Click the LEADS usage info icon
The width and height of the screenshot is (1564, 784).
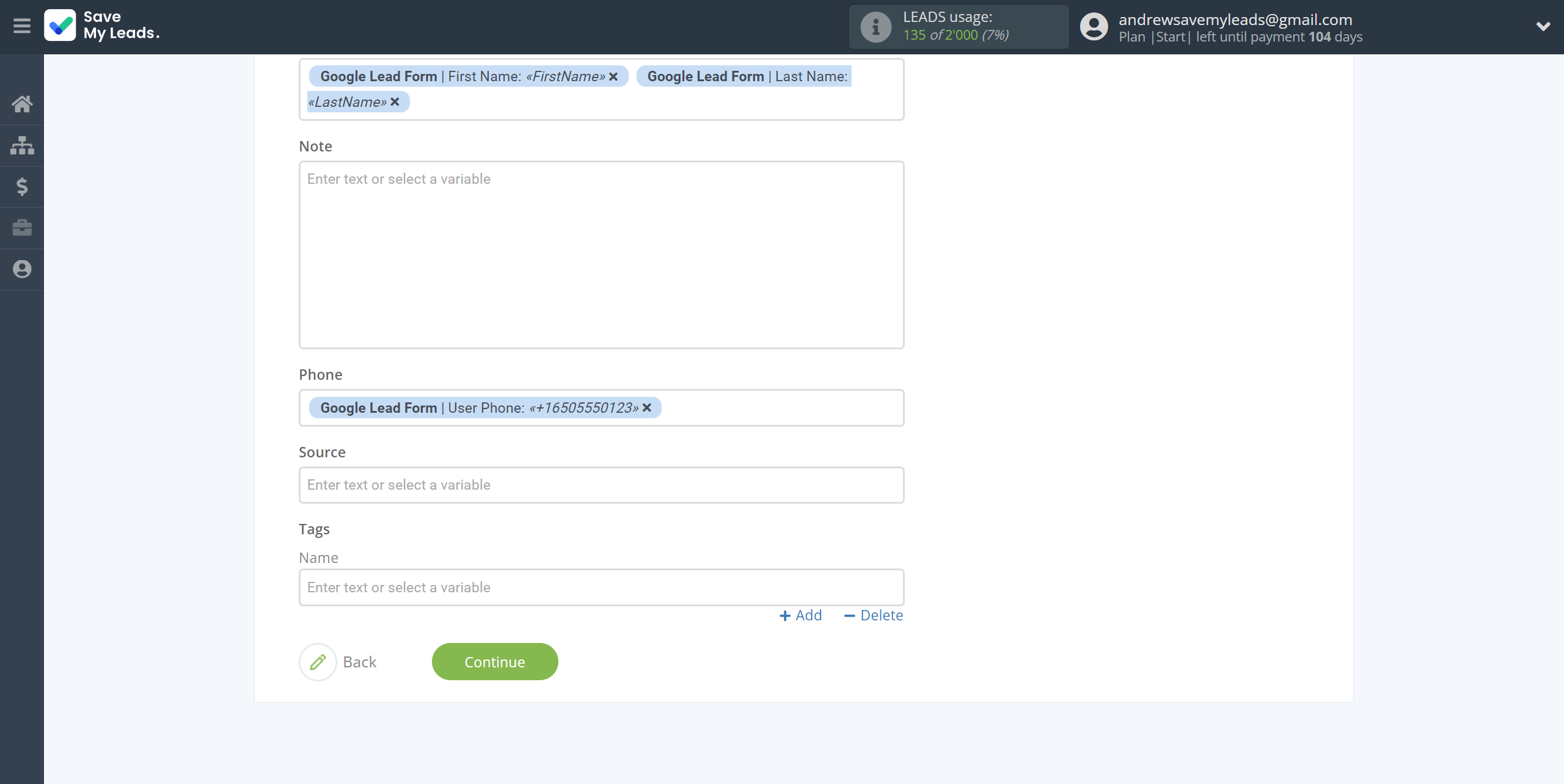[875, 27]
